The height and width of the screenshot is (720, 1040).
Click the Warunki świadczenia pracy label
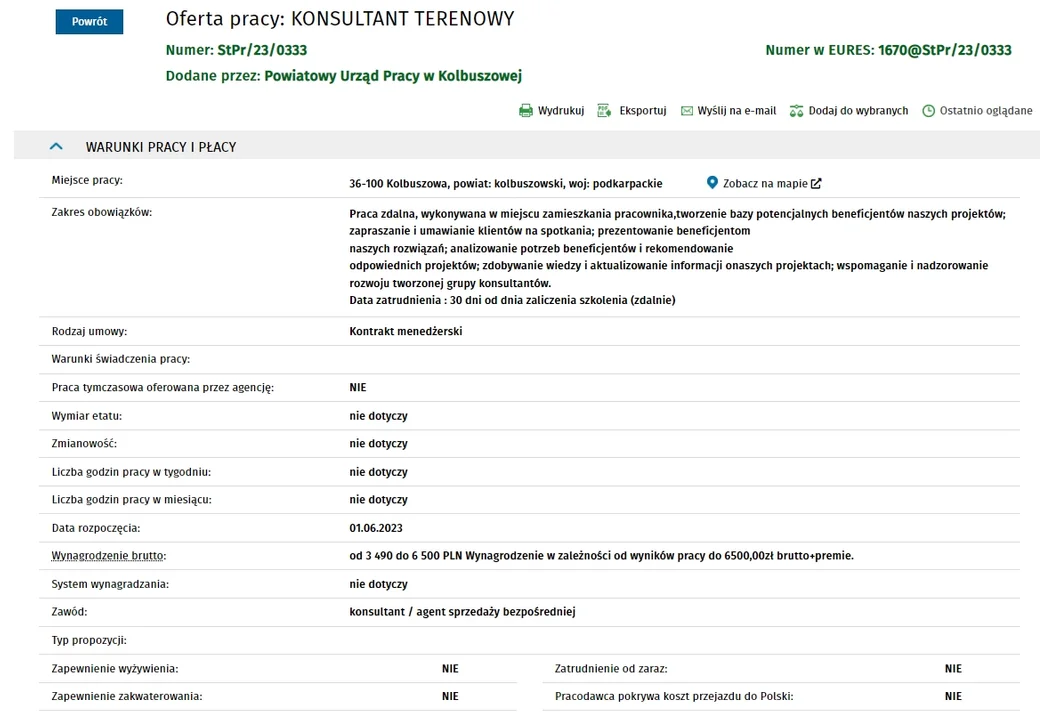(121, 359)
